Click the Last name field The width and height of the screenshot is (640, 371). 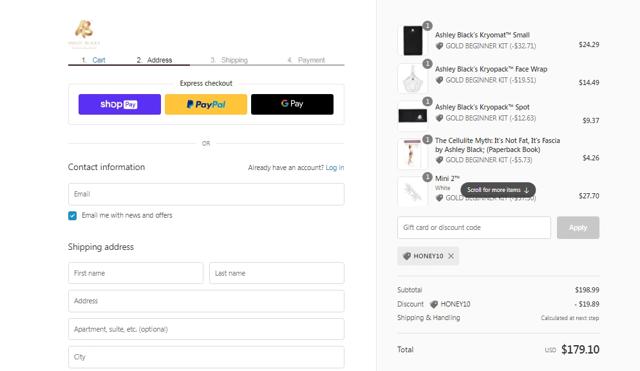pyautogui.click(x=277, y=273)
